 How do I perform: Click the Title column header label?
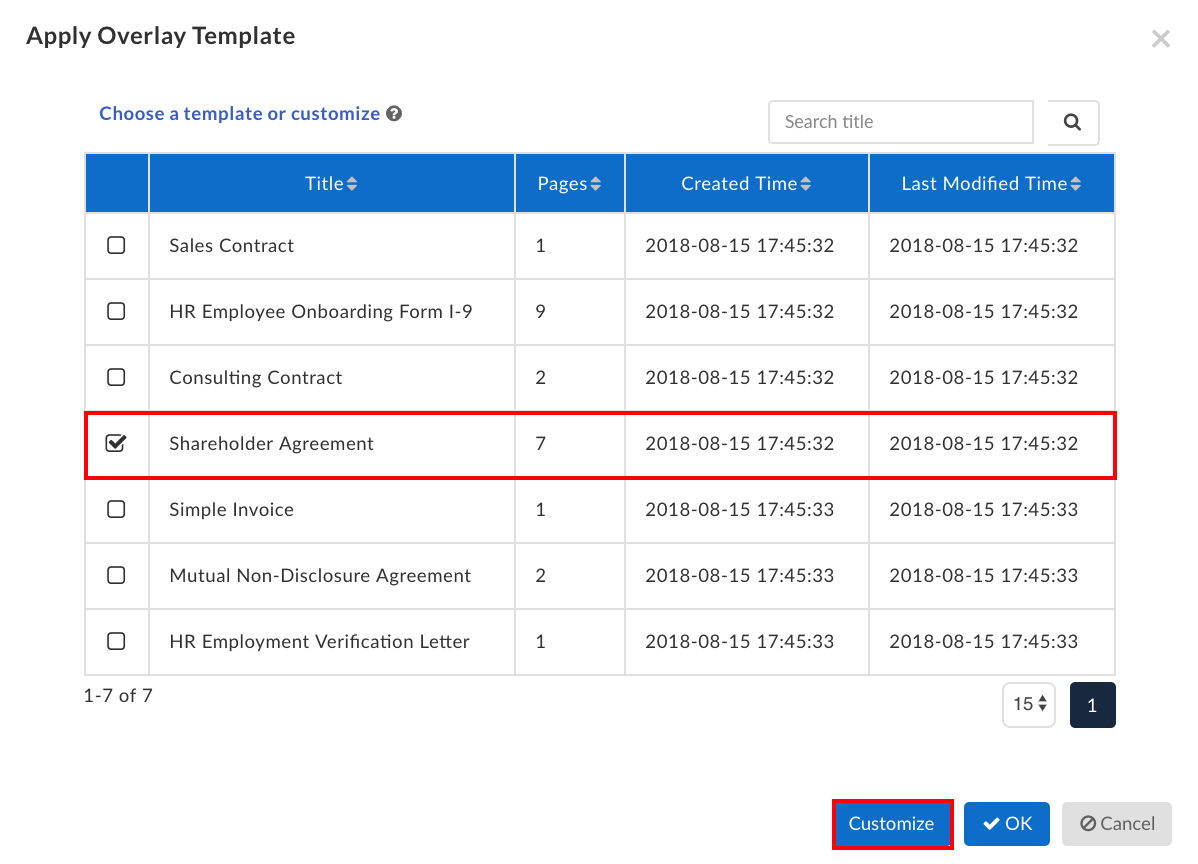[325, 184]
